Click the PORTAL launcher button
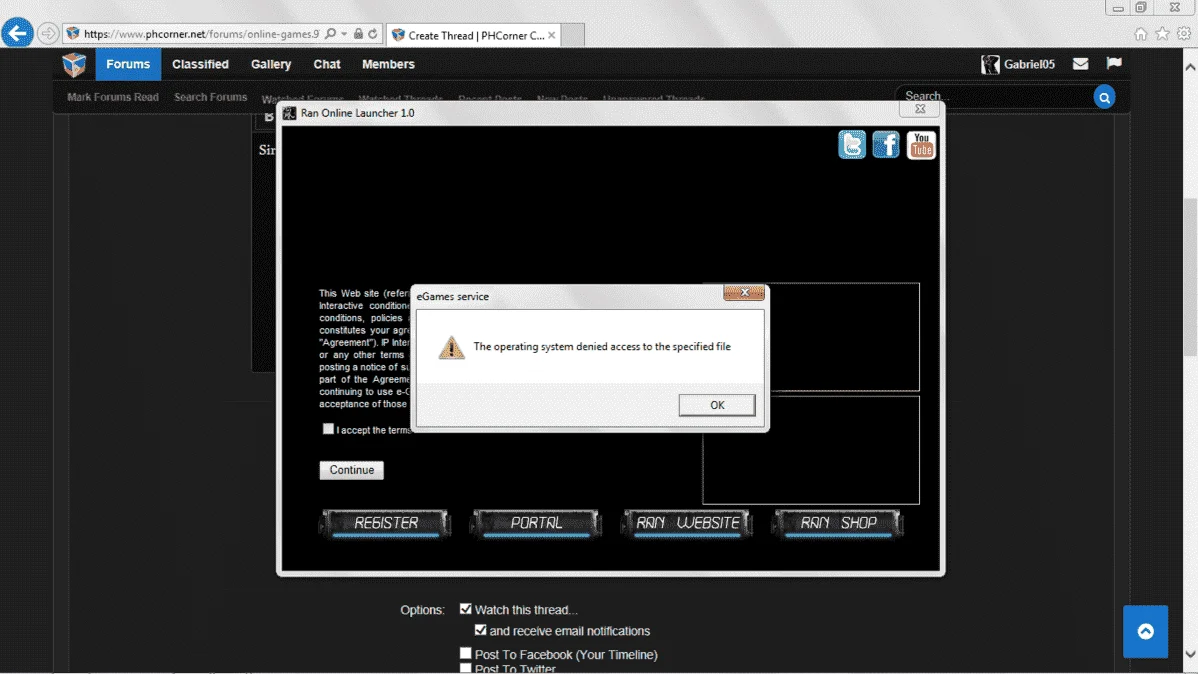Viewport: 1198px width, 674px height. [x=536, y=523]
